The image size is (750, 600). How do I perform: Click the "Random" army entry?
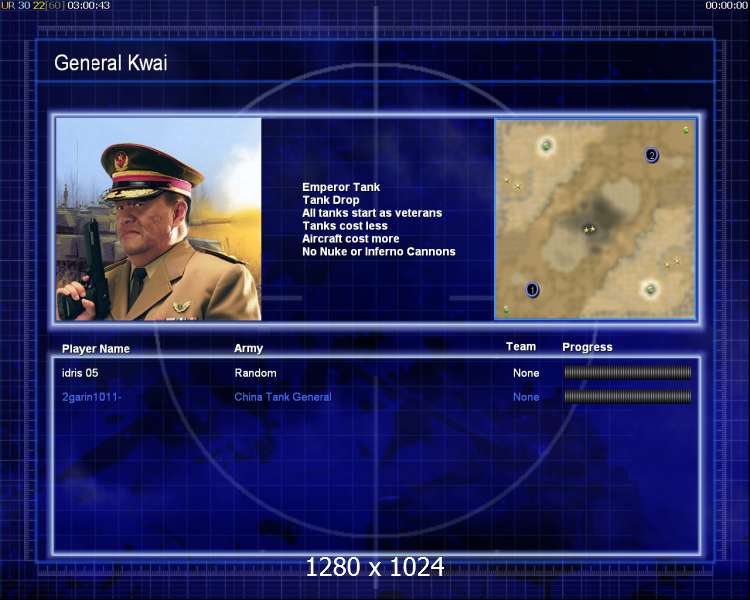click(x=255, y=373)
